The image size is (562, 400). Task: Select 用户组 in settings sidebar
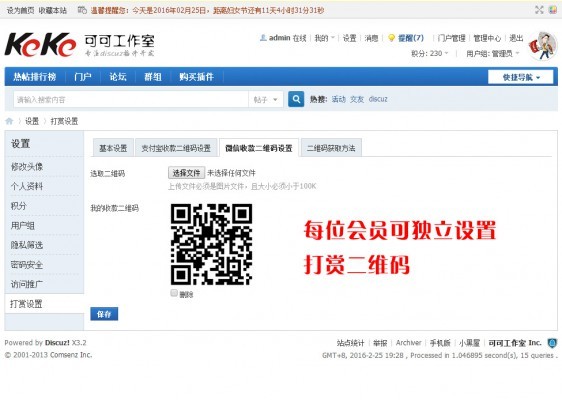tap(23, 225)
